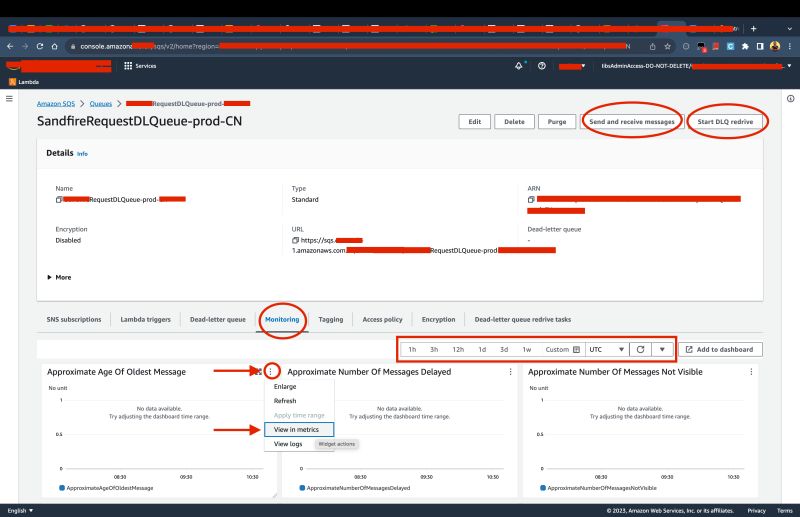The height and width of the screenshot is (517, 800).
Task: Click the browser forward arrow
Action: tap(25, 46)
